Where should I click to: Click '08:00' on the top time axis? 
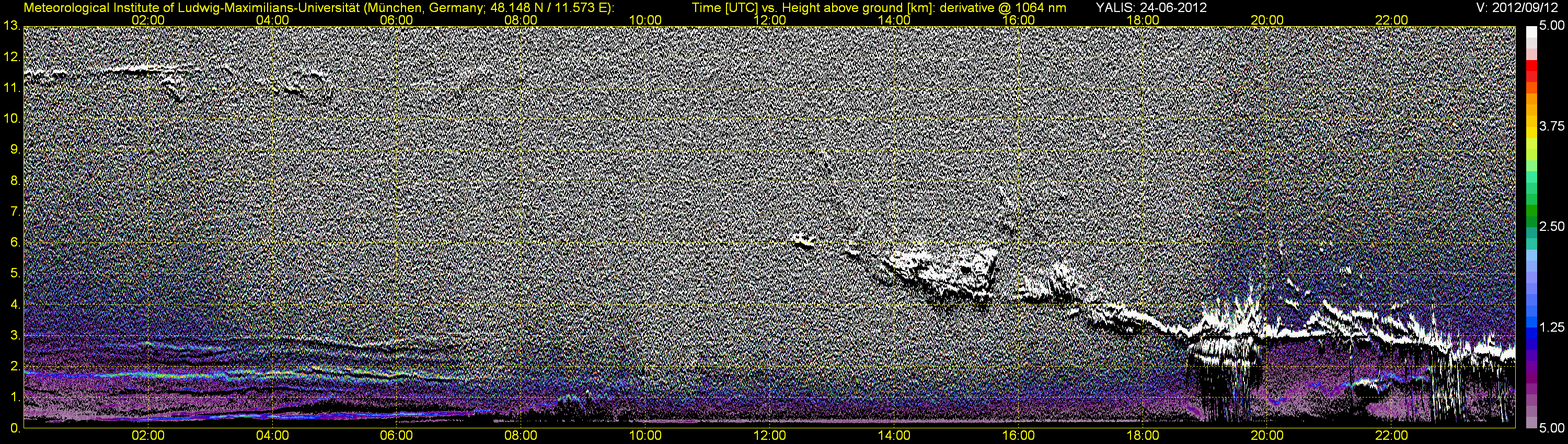521,20
